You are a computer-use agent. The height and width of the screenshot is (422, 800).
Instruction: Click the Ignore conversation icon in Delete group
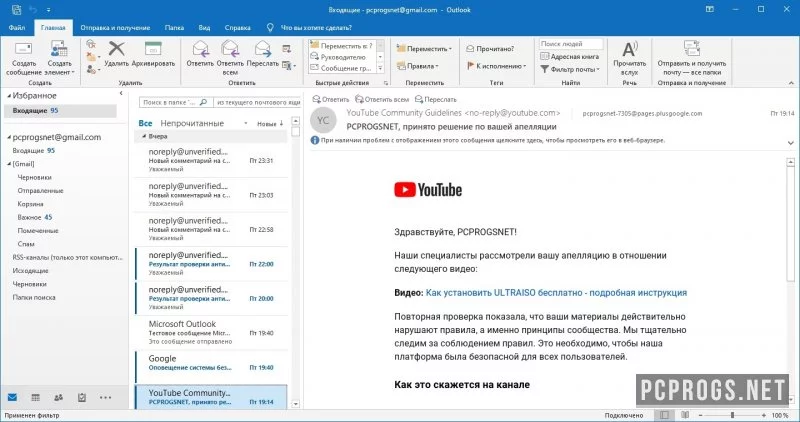(91, 44)
